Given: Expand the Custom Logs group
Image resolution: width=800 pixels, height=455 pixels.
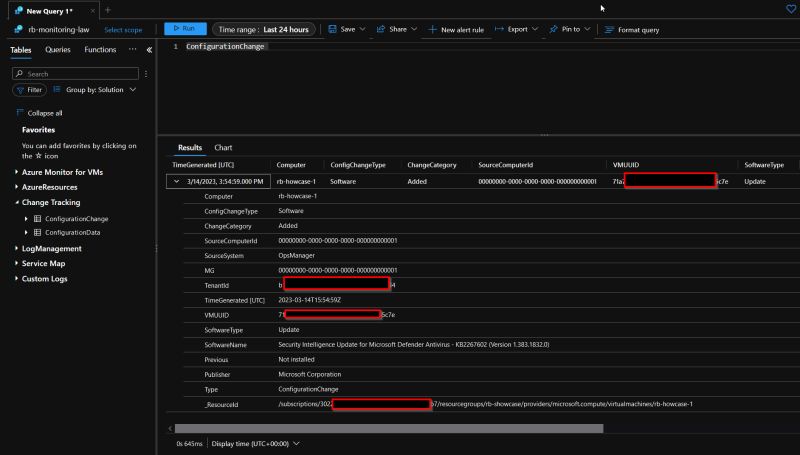Looking at the screenshot, I should (16, 279).
